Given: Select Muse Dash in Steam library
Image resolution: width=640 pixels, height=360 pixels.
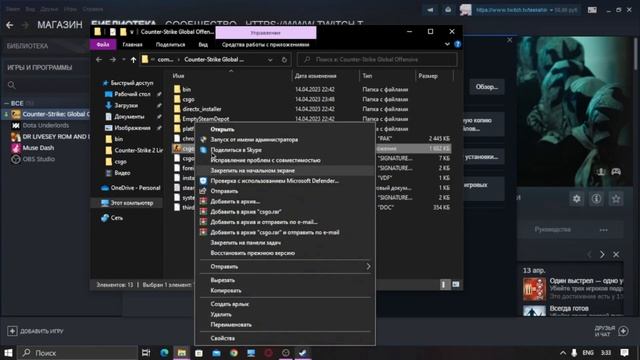Looking at the screenshot, I should [x=38, y=148].
